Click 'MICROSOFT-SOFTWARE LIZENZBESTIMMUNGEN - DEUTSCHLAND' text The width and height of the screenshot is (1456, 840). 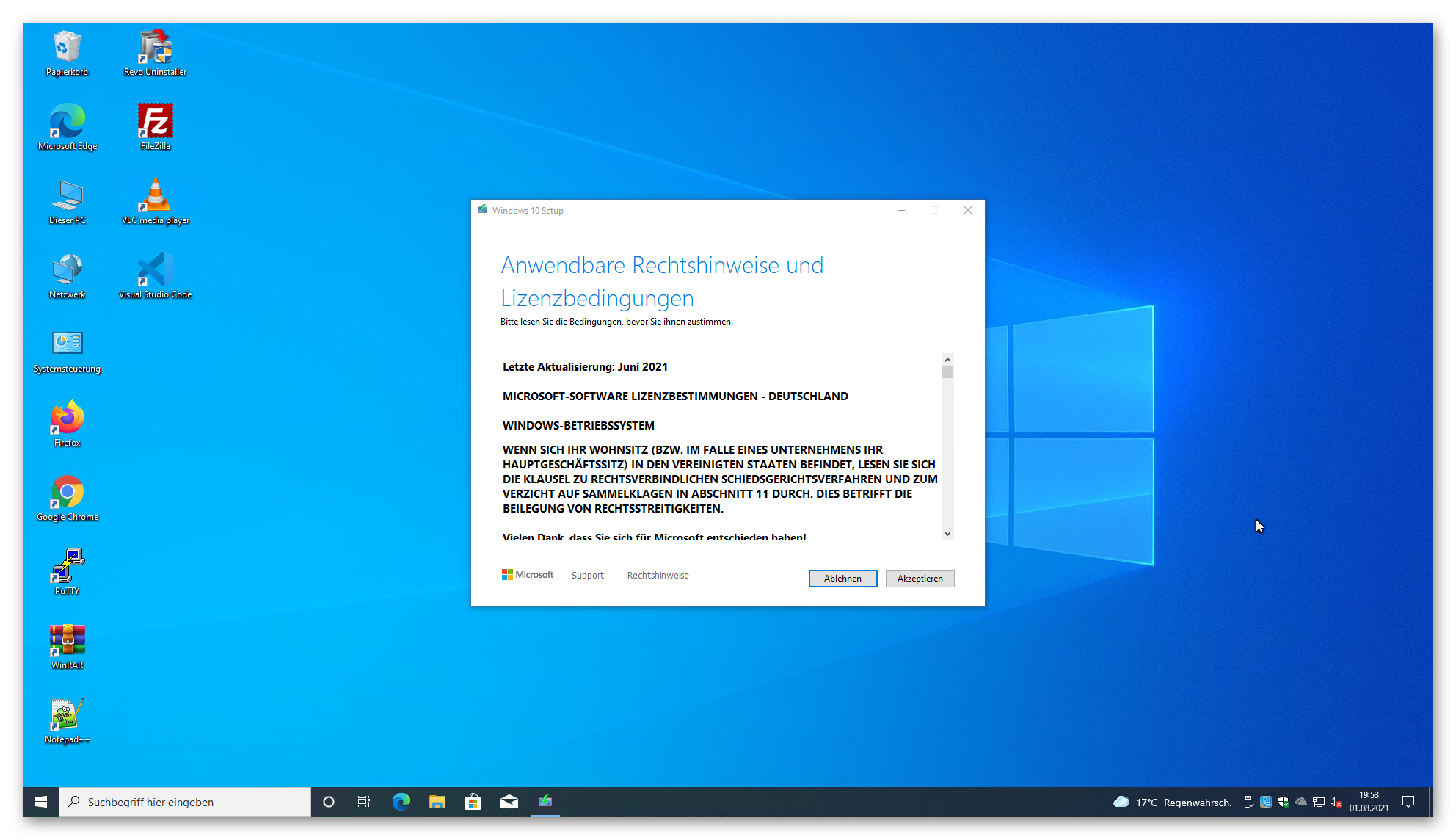675,397
